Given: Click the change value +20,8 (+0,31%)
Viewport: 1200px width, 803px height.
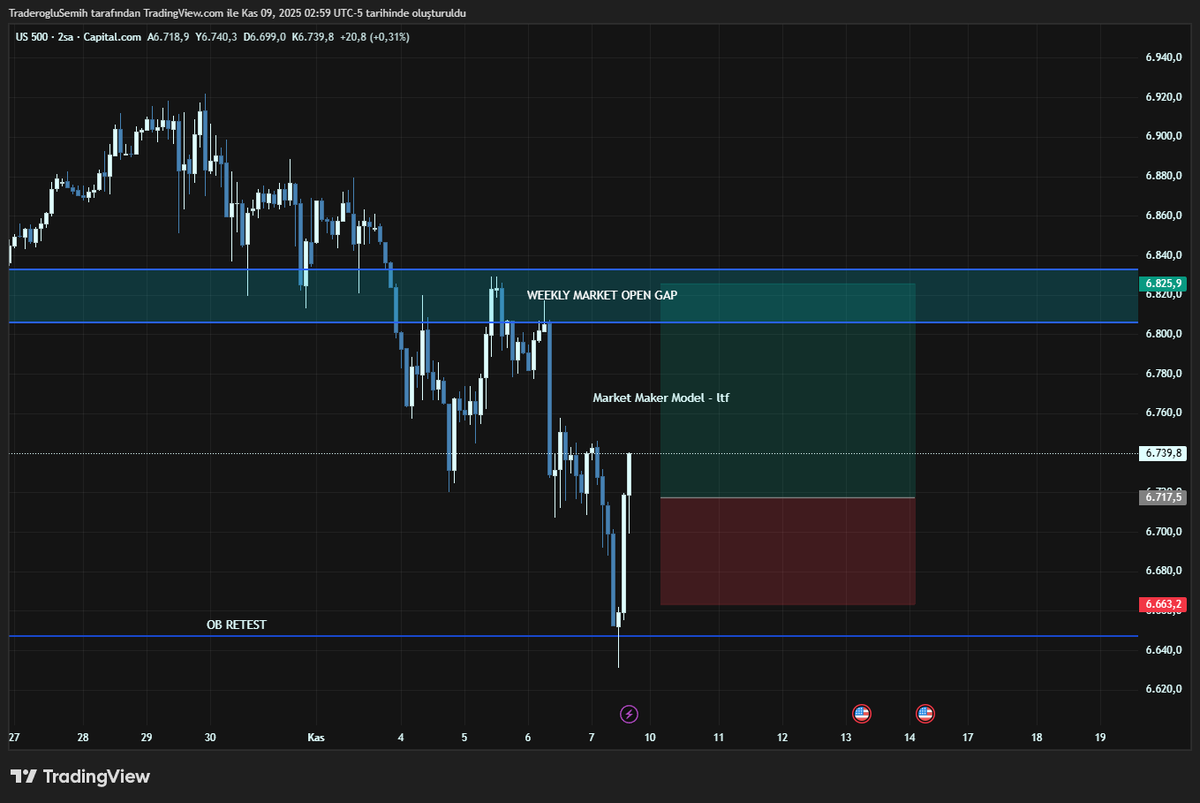Looking at the screenshot, I should (374, 37).
